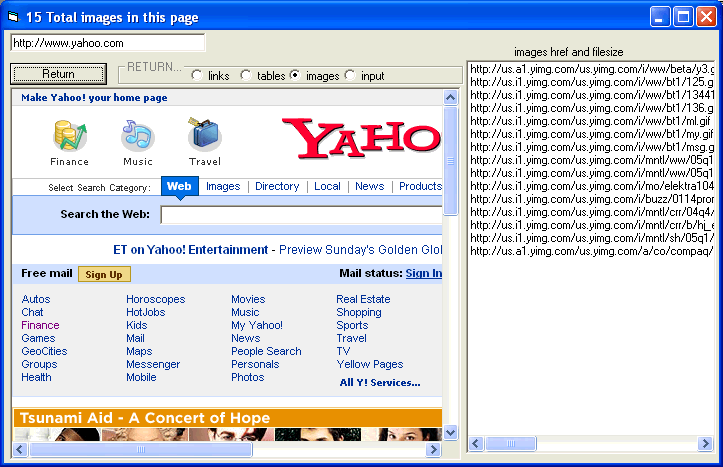Image resolution: width=723 pixels, height=467 pixels.
Task: Select the tables radio button
Action: [x=246, y=76]
